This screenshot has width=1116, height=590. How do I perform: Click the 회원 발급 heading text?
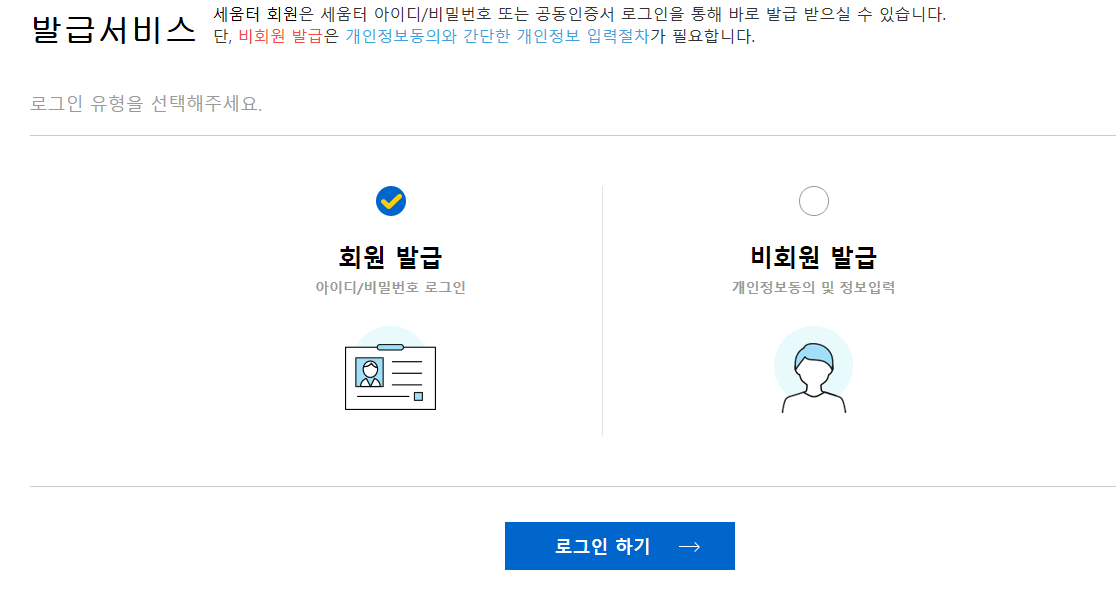(x=390, y=258)
